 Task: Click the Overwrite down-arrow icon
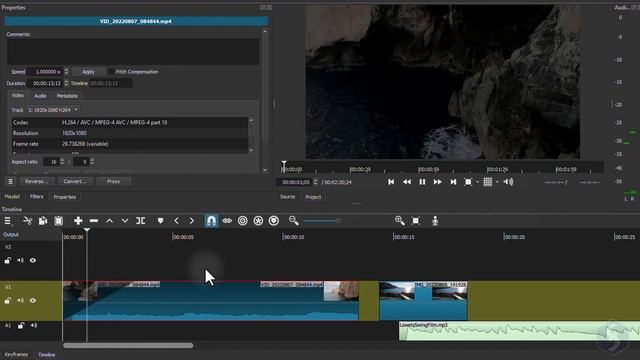click(x=125, y=221)
